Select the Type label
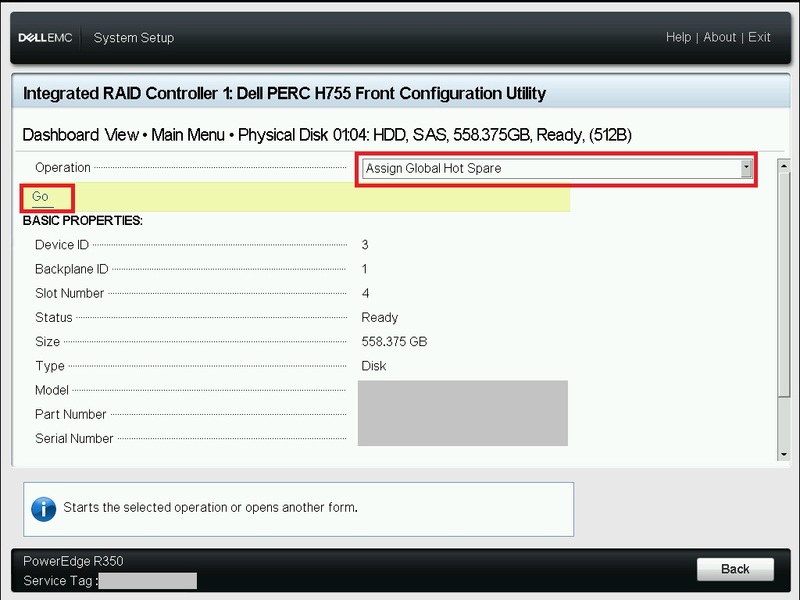The height and width of the screenshot is (600, 800). [50, 366]
